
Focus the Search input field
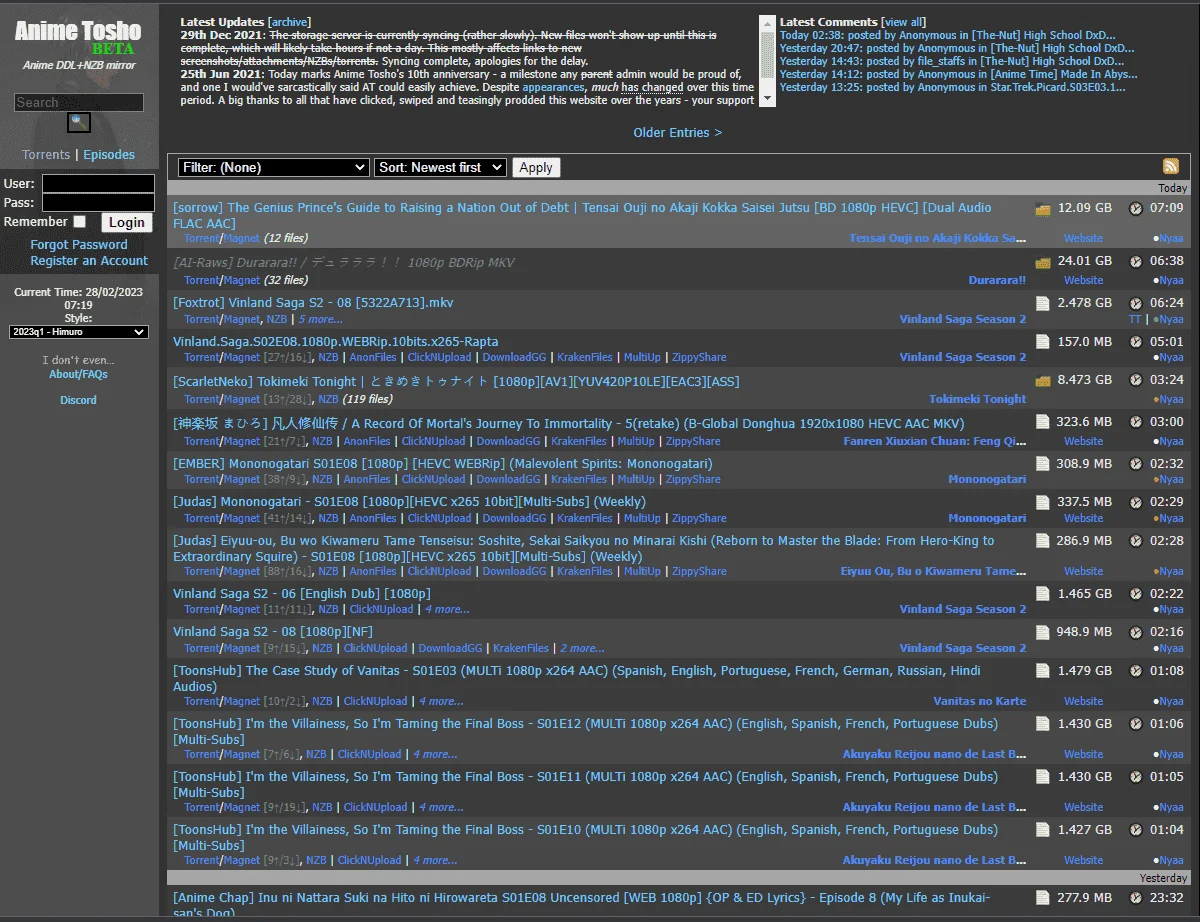pos(79,102)
